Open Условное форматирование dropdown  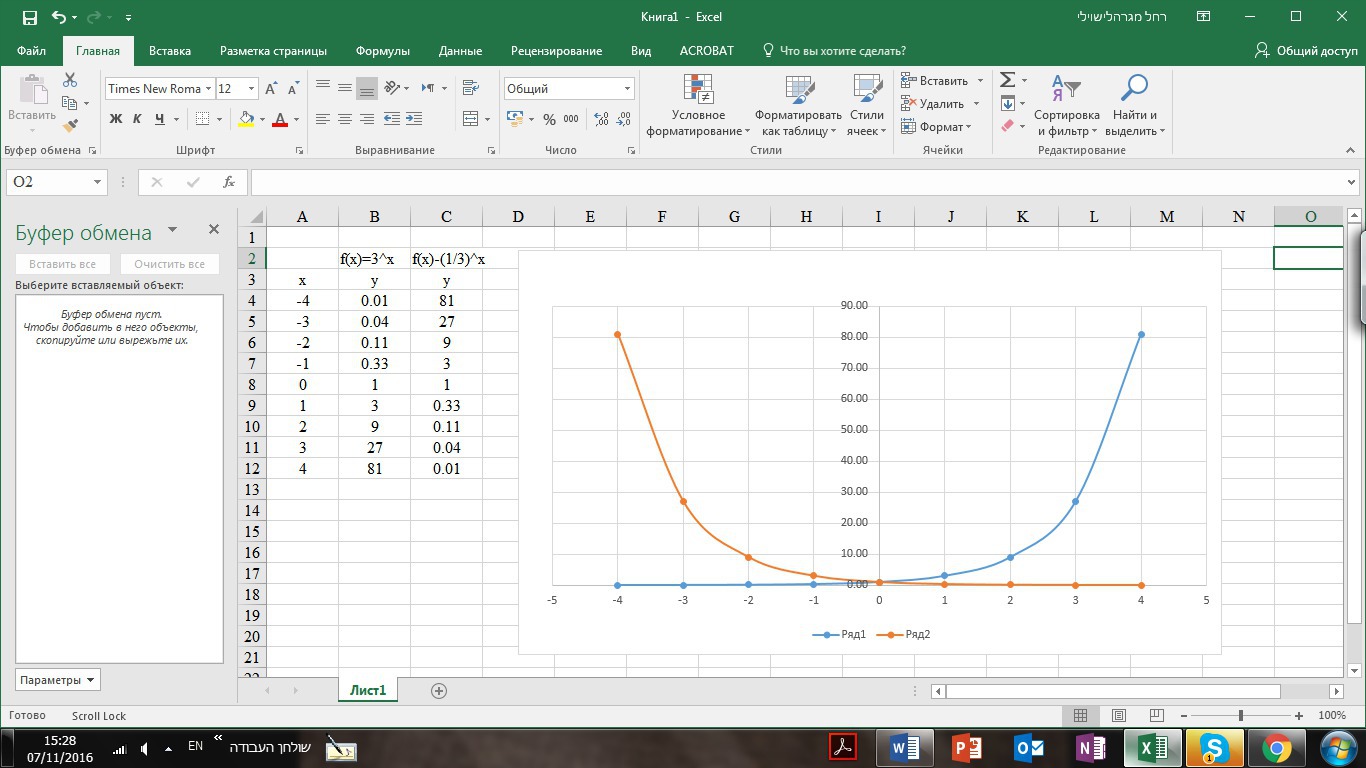click(x=698, y=105)
